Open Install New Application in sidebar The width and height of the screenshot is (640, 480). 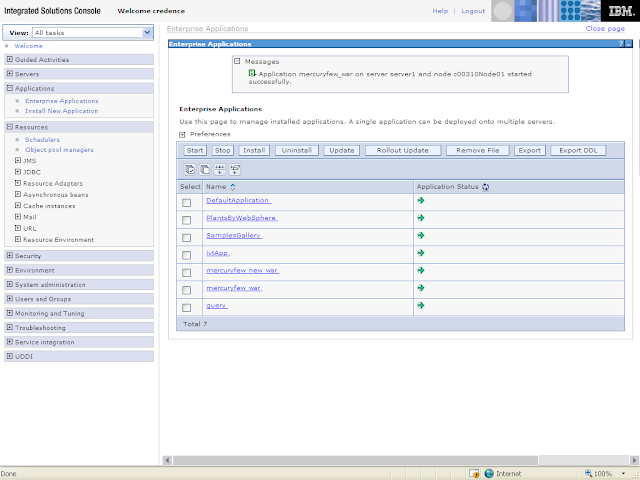[62, 111]
